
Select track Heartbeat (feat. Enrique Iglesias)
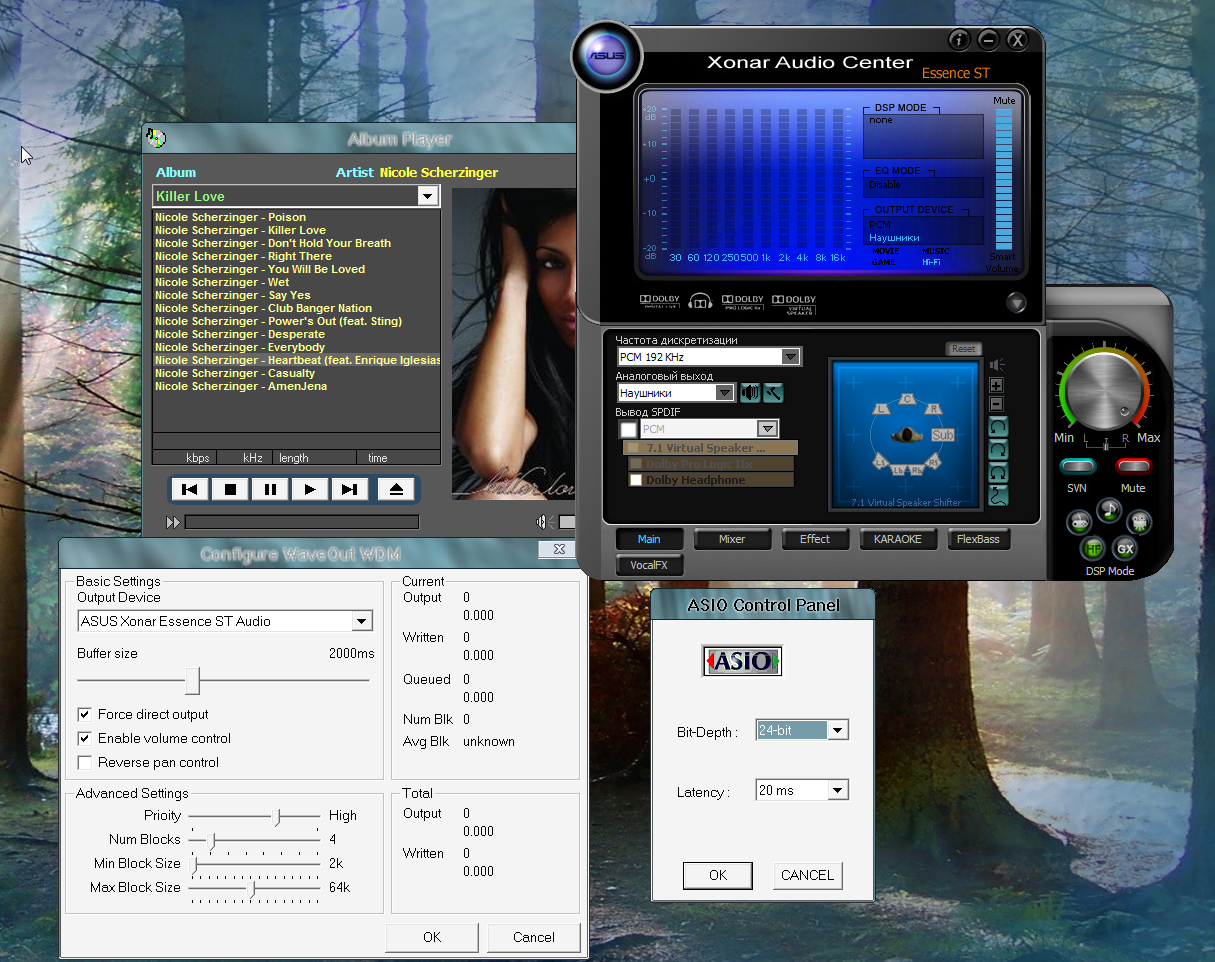click(297, 360)
